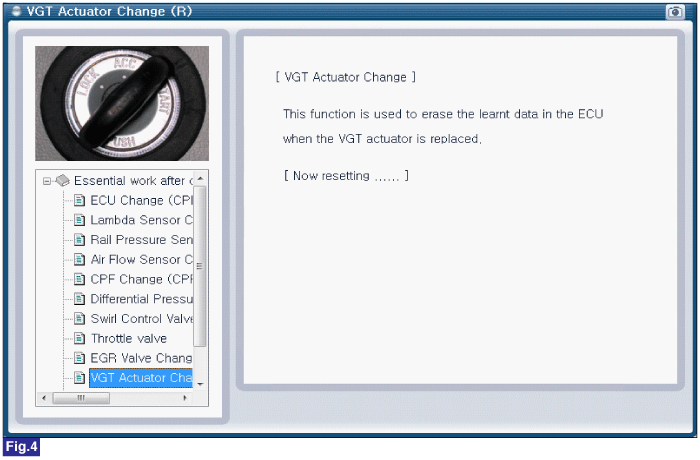
Task: Click document icon next to Lambda Sensor
Action: pos(79,220)
